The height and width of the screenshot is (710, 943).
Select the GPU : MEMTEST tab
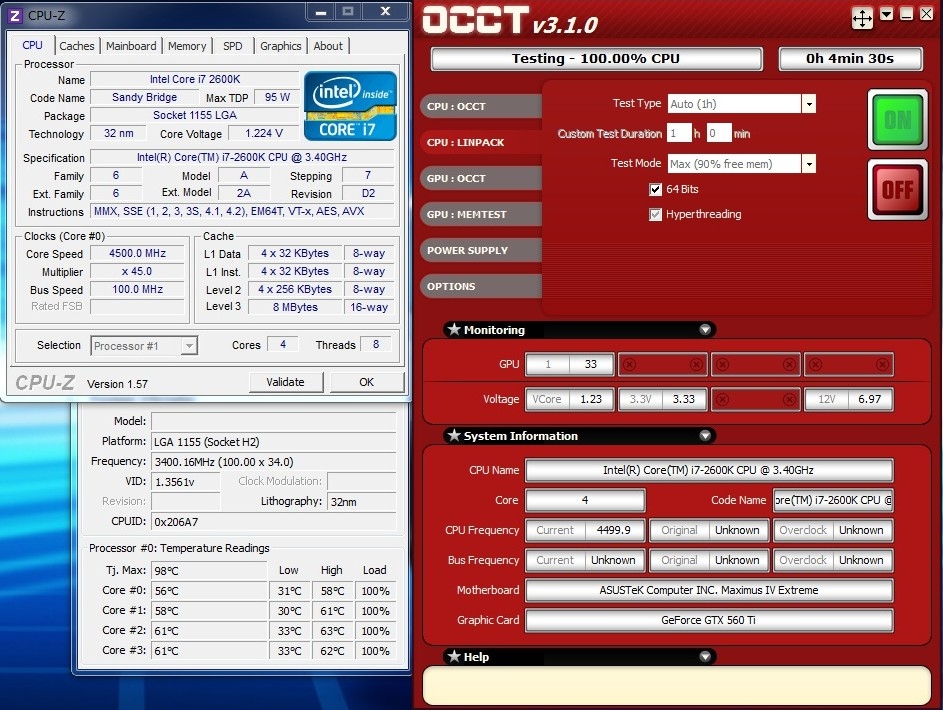click(x=481, y=215)
